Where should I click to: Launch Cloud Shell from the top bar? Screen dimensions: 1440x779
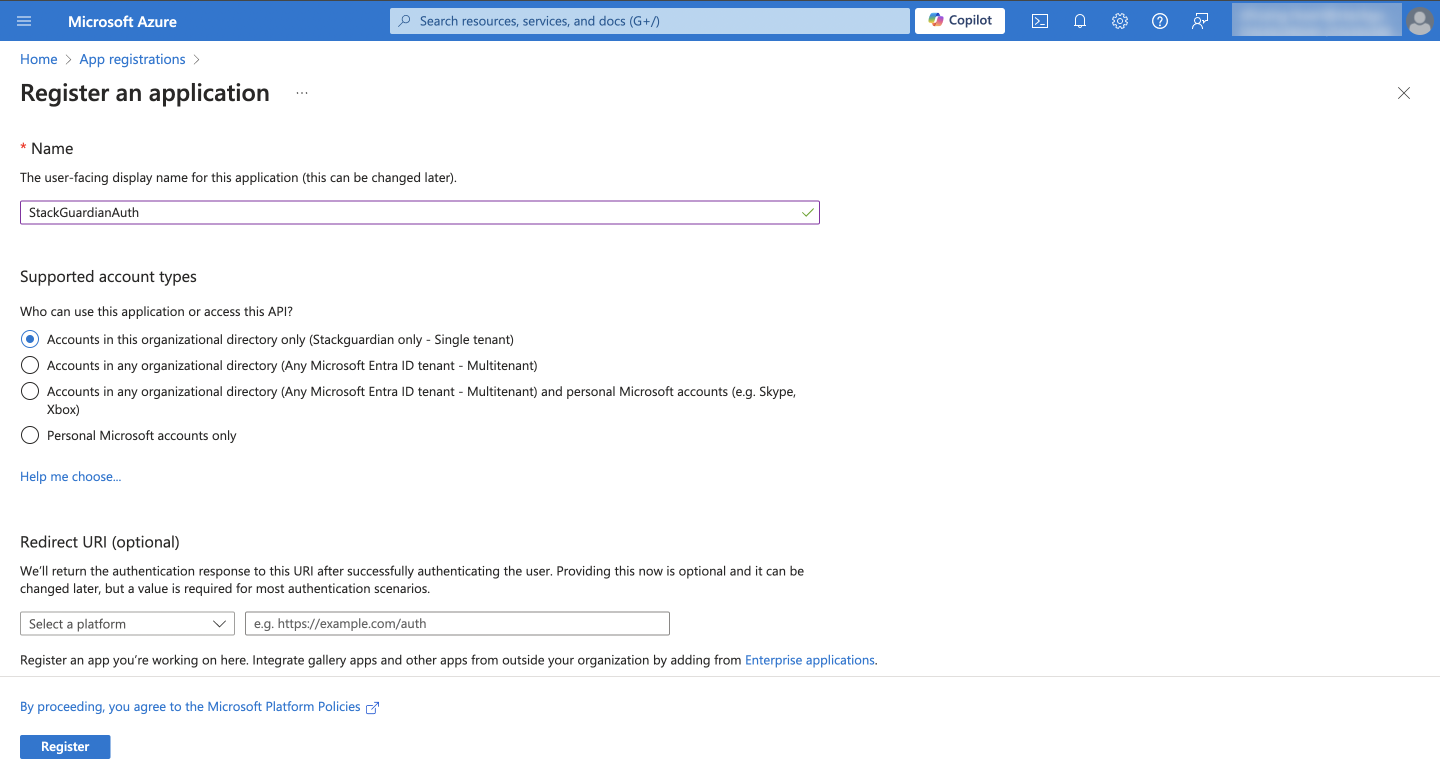click(1040, 21)
